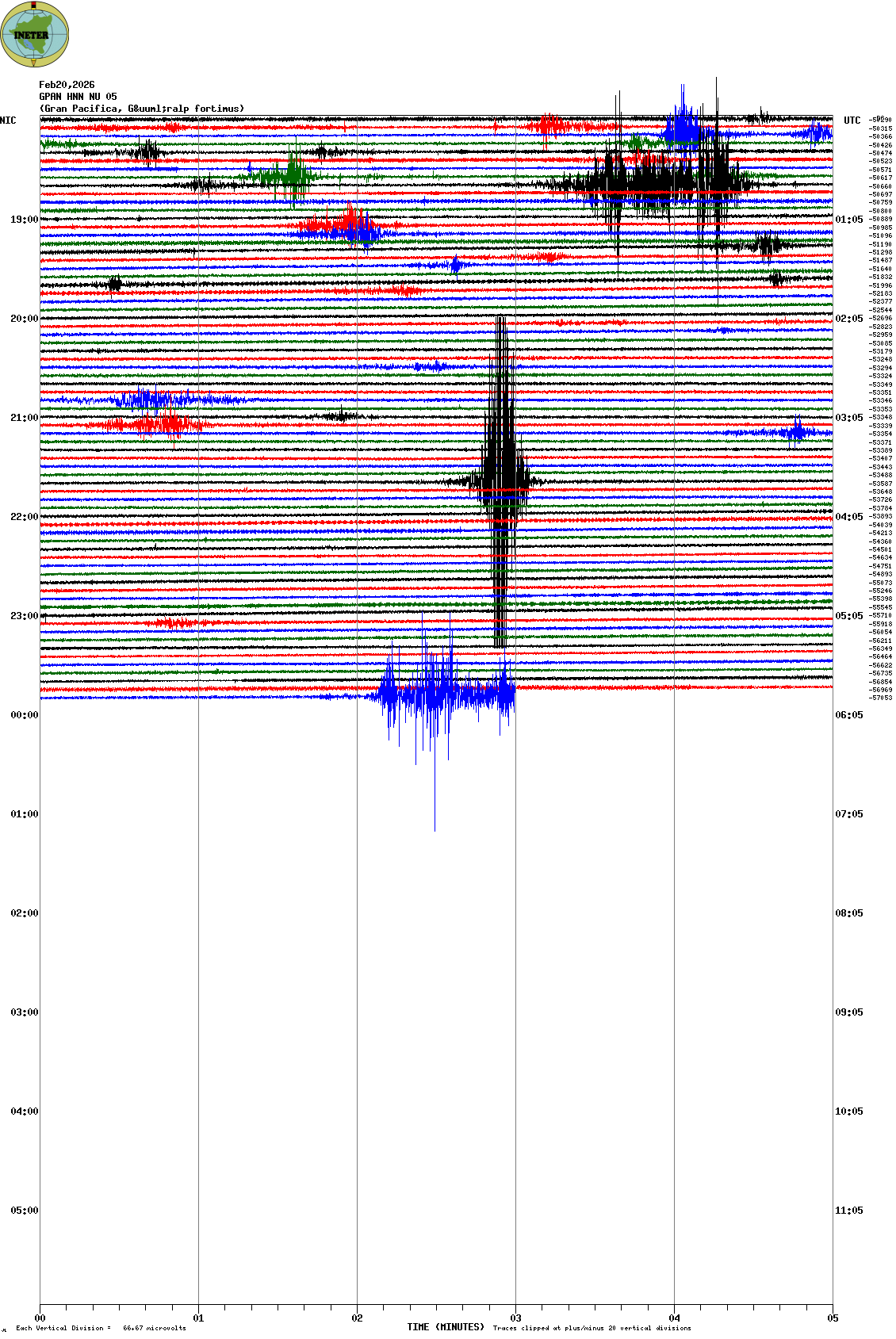
Task: Click the 00:00 midnight time marker
Action: click(24, 715)
